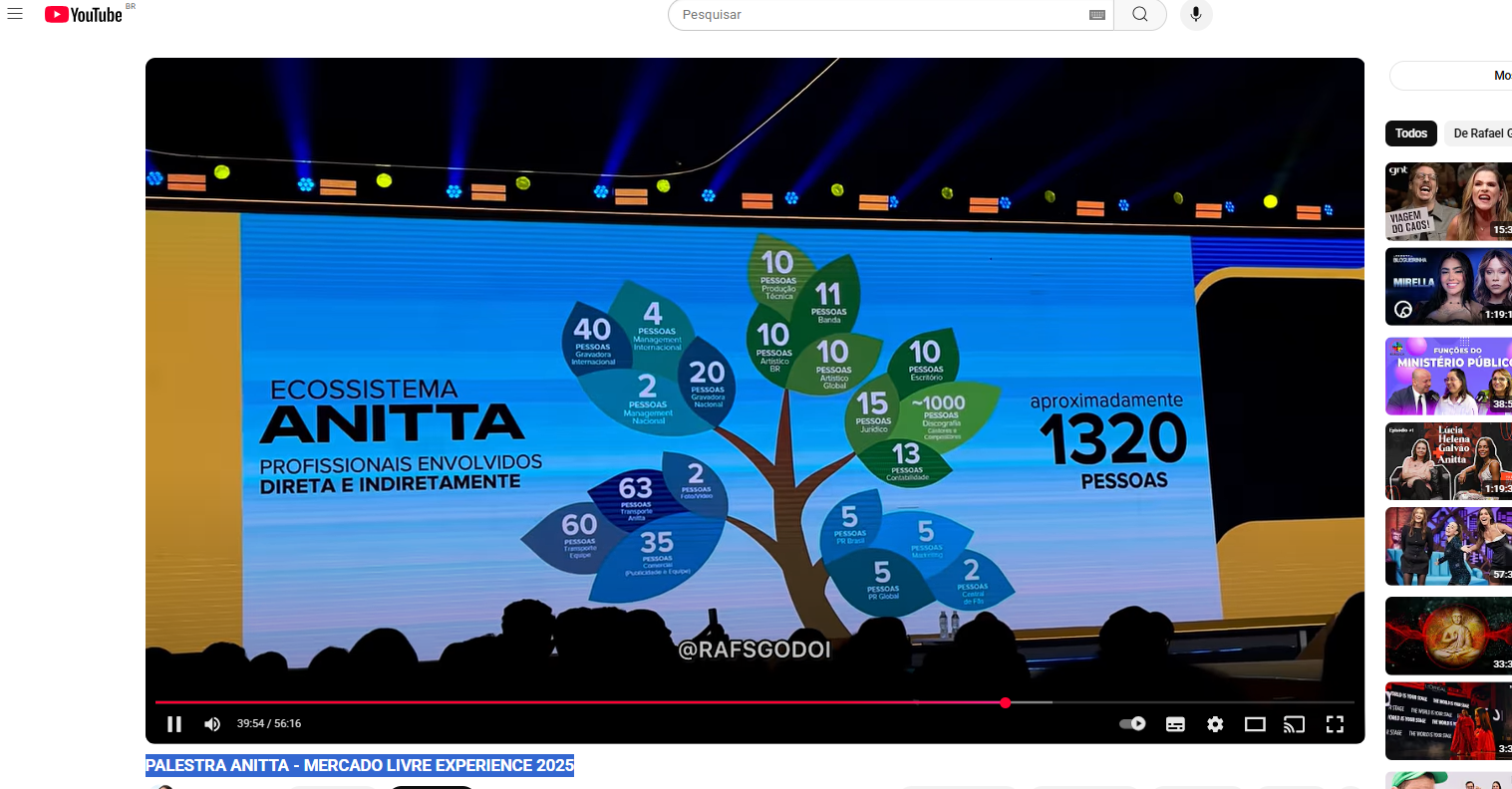Click the red progress bar scrubber
The height and width of the screenshot is (789, 1512).
pyautogui.click(x=1005, y=703)
